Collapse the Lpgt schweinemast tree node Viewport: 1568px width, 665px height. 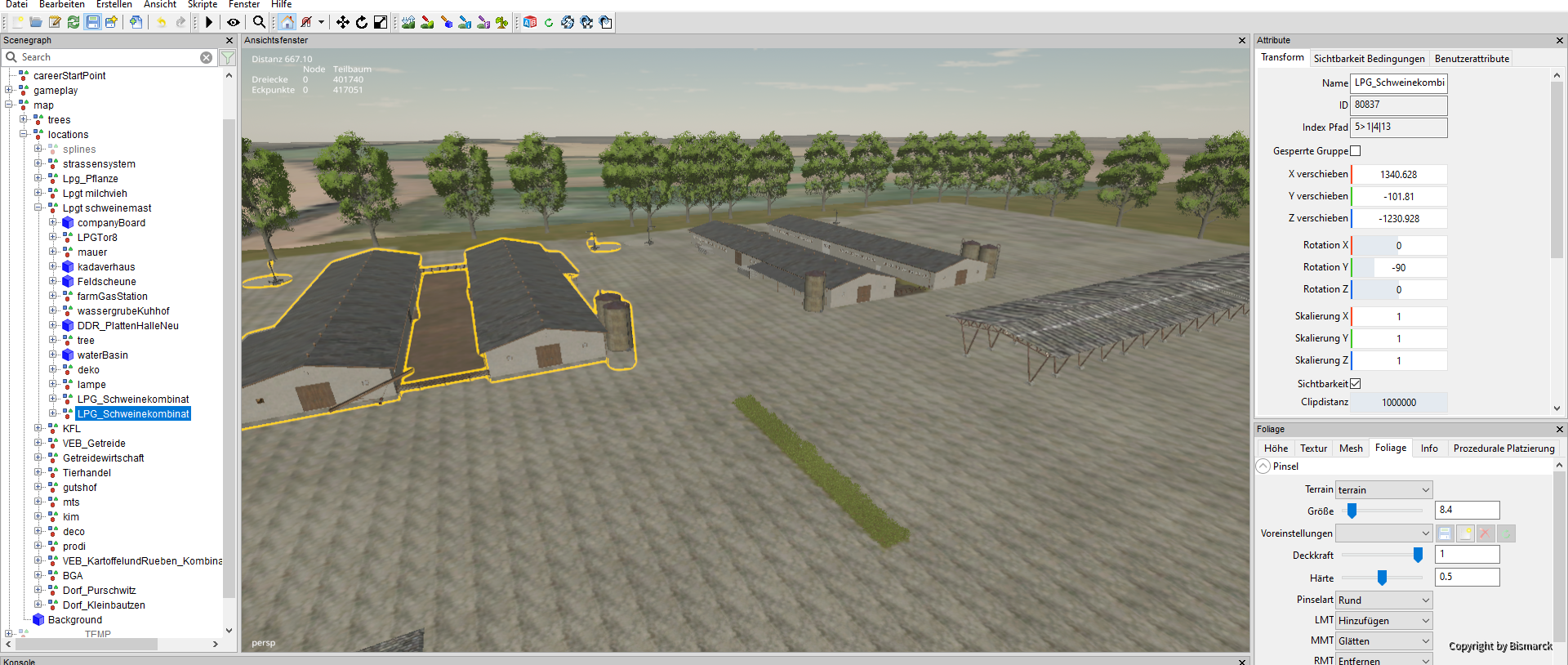click(38, 208)
